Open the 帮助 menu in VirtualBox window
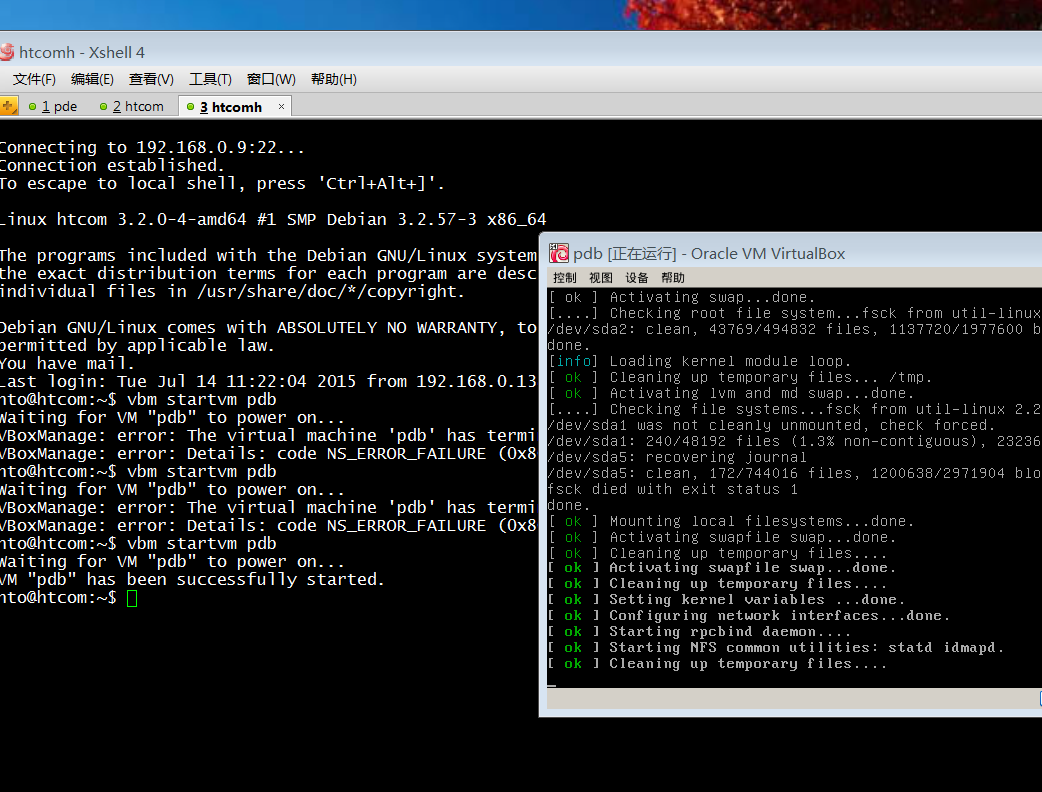 (x=672, y=278)
